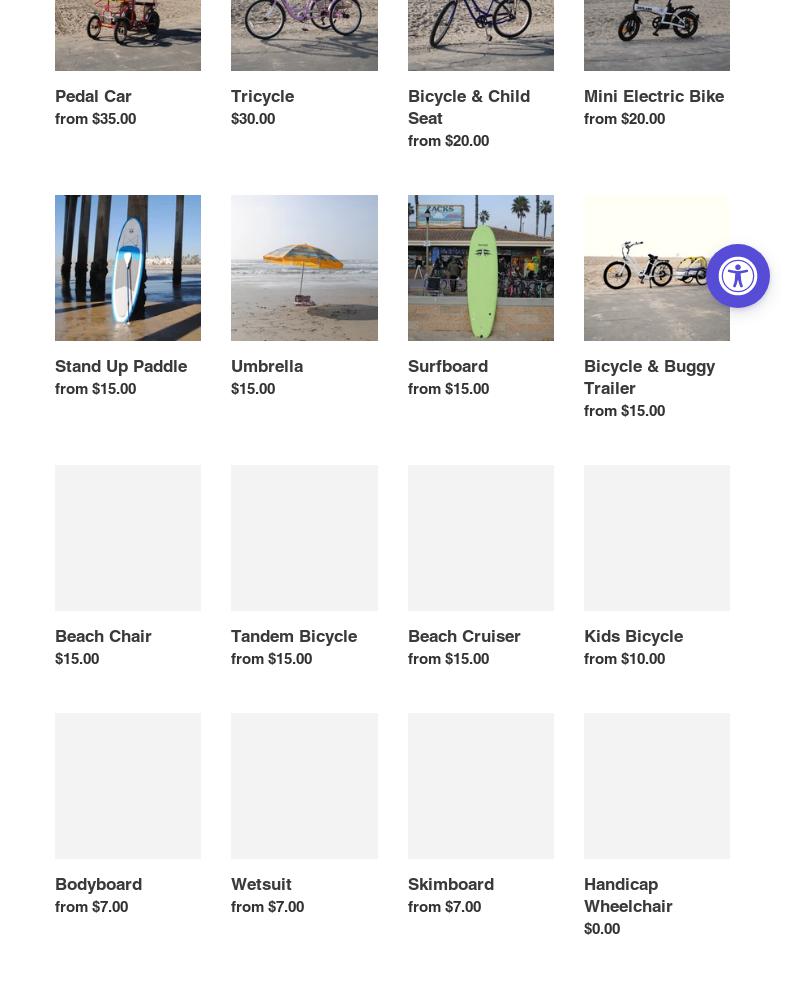785x1002 pixels.
Task: Click the Stand Up Paddle product photo
Action: (128, 268)
